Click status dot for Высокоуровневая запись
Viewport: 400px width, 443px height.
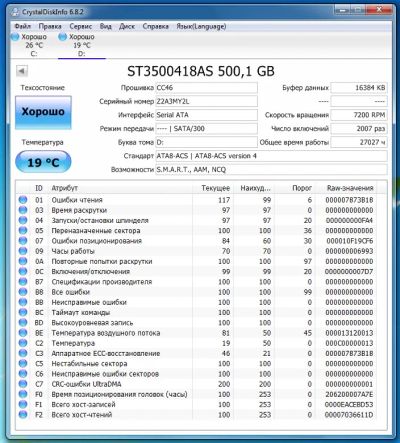tap(23, 323)
